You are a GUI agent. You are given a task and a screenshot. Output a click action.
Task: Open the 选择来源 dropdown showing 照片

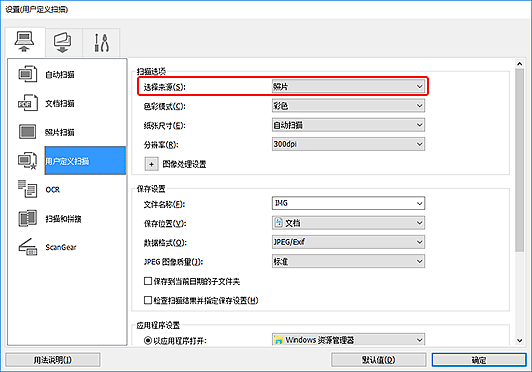point(348,87)
